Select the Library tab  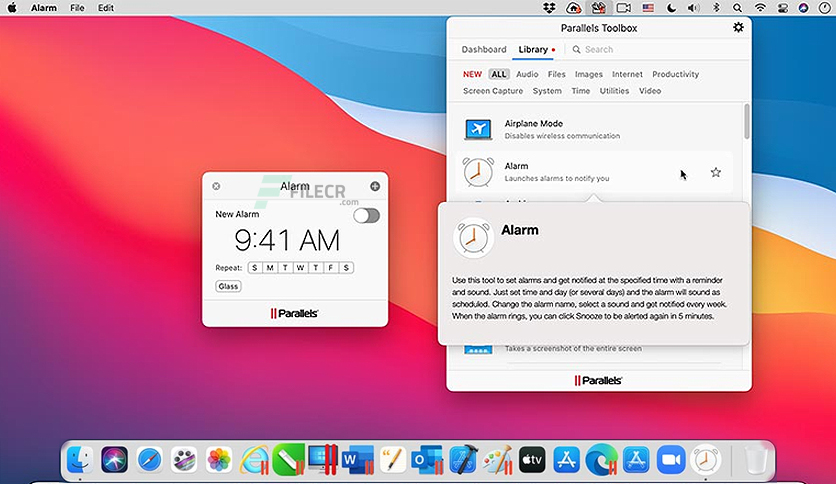[533, 49]
